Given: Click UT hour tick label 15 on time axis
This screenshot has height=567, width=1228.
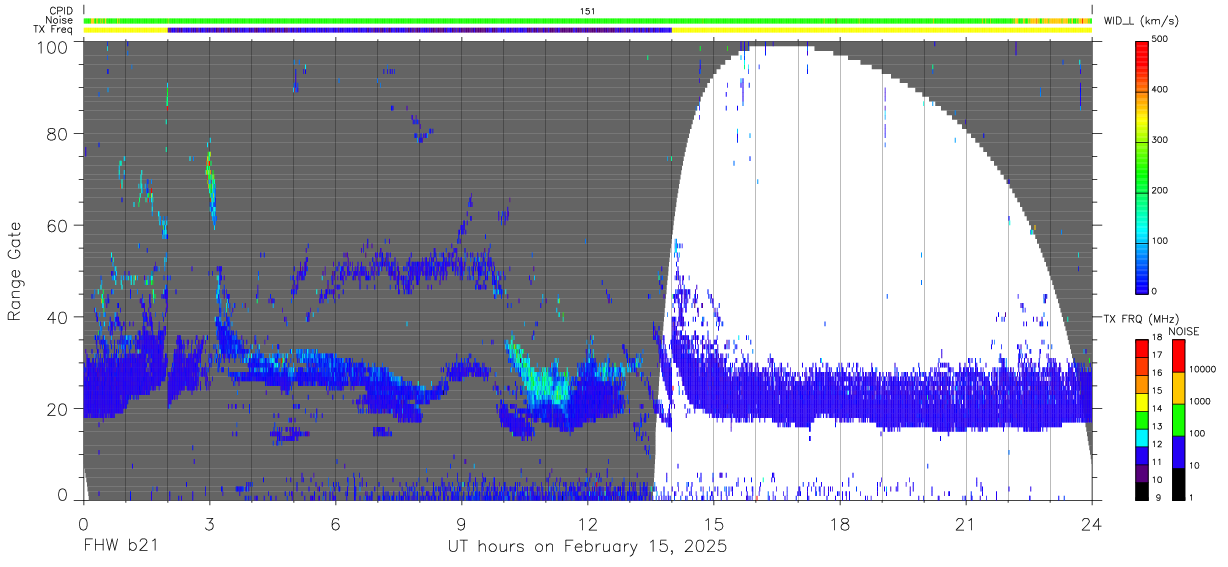Looking at the screenshot, I should (x=714, y=525).
